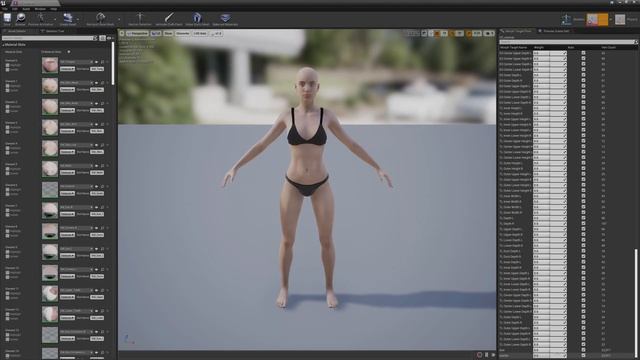This screenshot has height=360, width=640.
Task: Click the property matrix grid icon beside search
Action: click(102, 38)
